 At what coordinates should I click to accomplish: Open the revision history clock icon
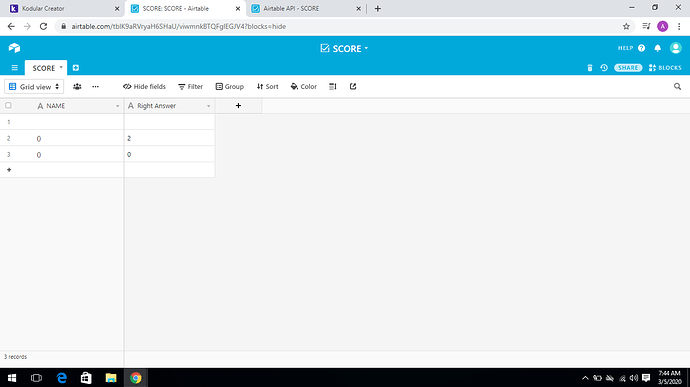604,68
